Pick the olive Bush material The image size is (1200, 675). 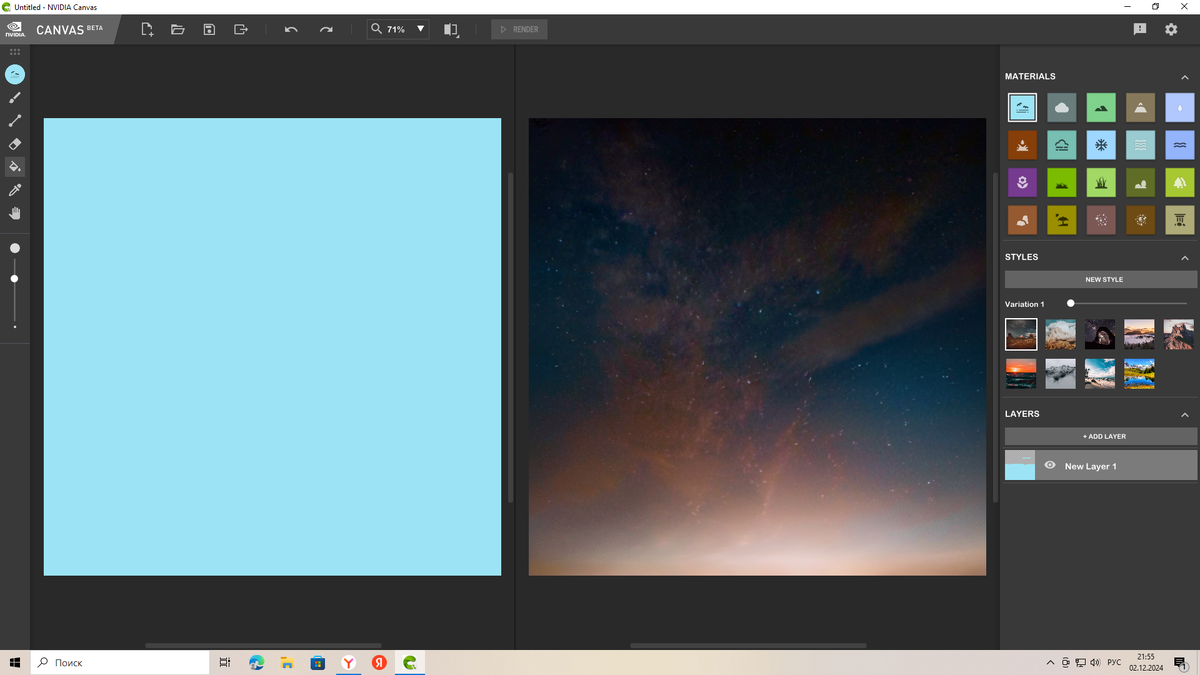[1140, 182]
